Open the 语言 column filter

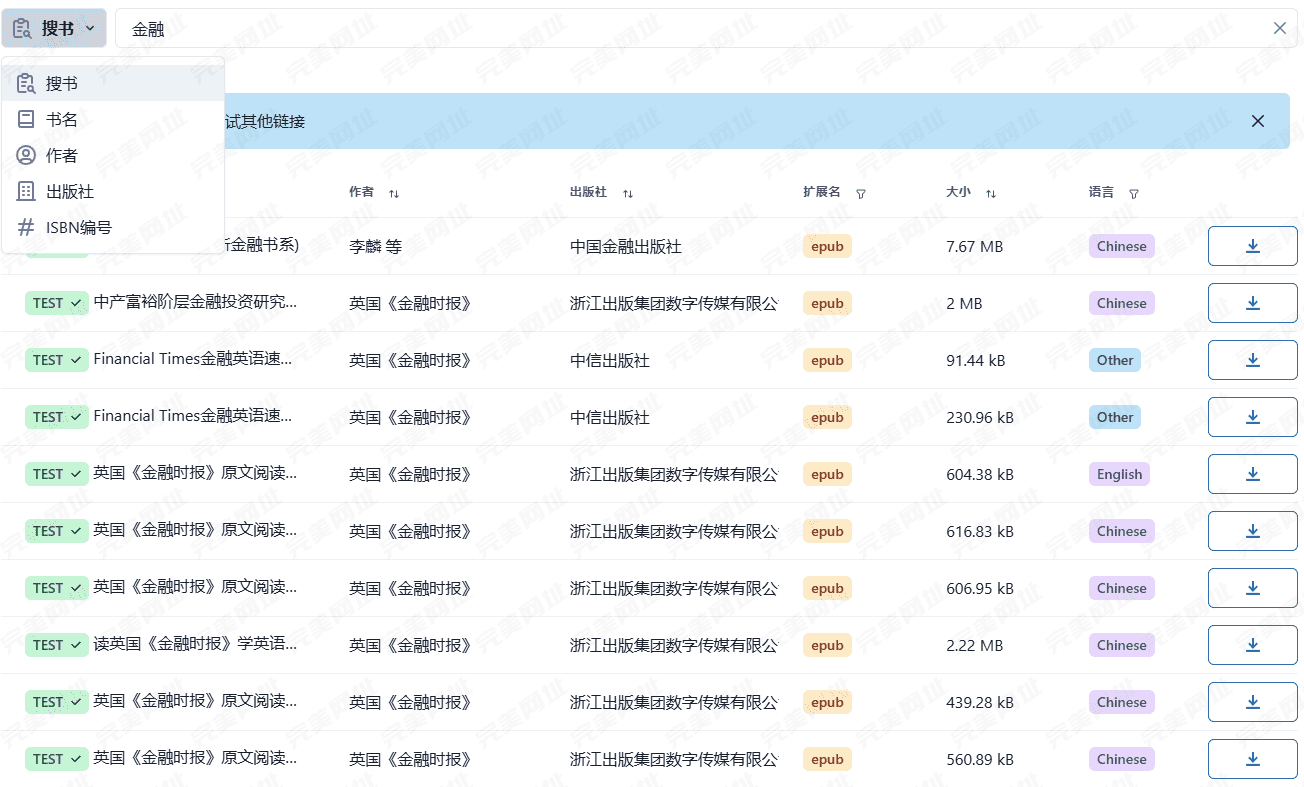[1133, 193]
